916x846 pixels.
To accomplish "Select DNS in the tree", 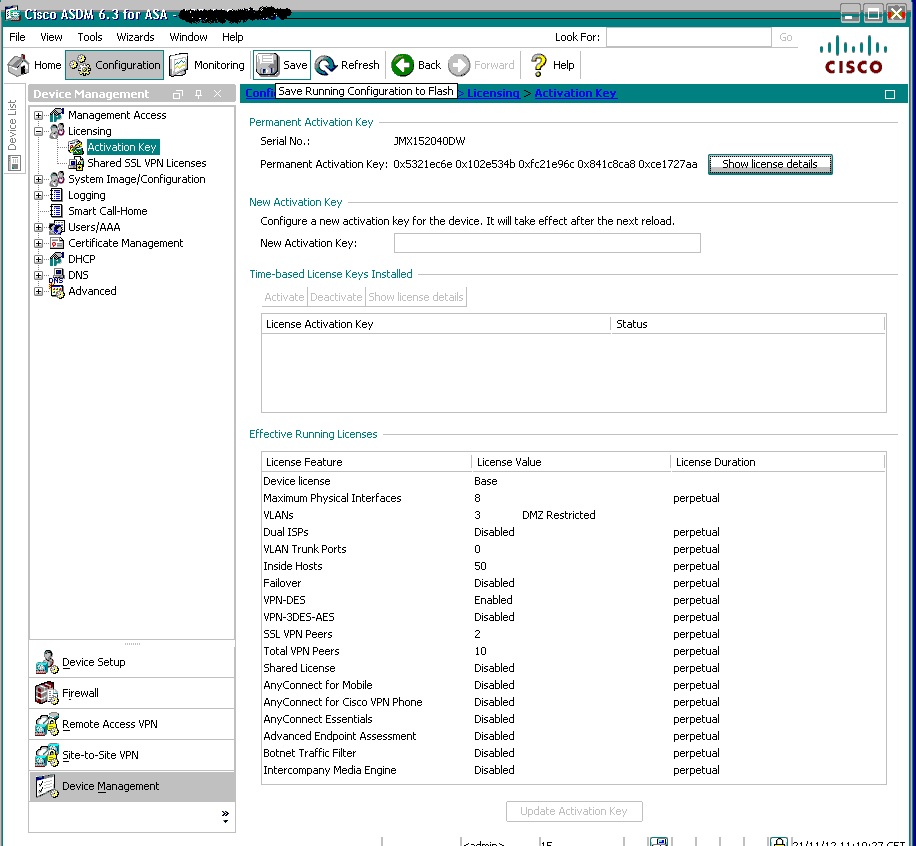I will [x=78, y=275].
